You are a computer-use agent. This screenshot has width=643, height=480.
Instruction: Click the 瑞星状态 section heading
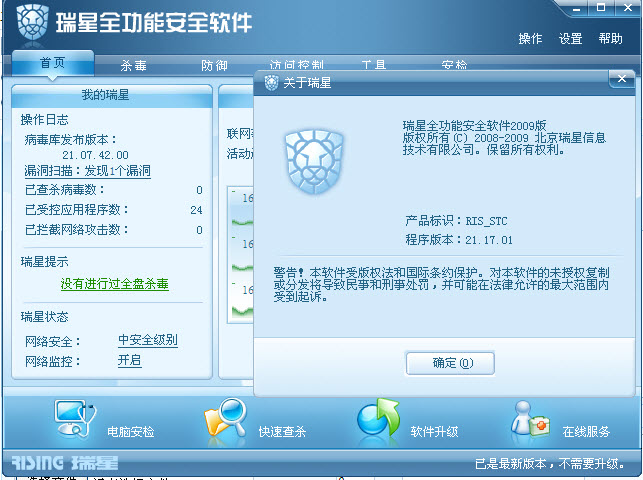click(x=45, y=316)
